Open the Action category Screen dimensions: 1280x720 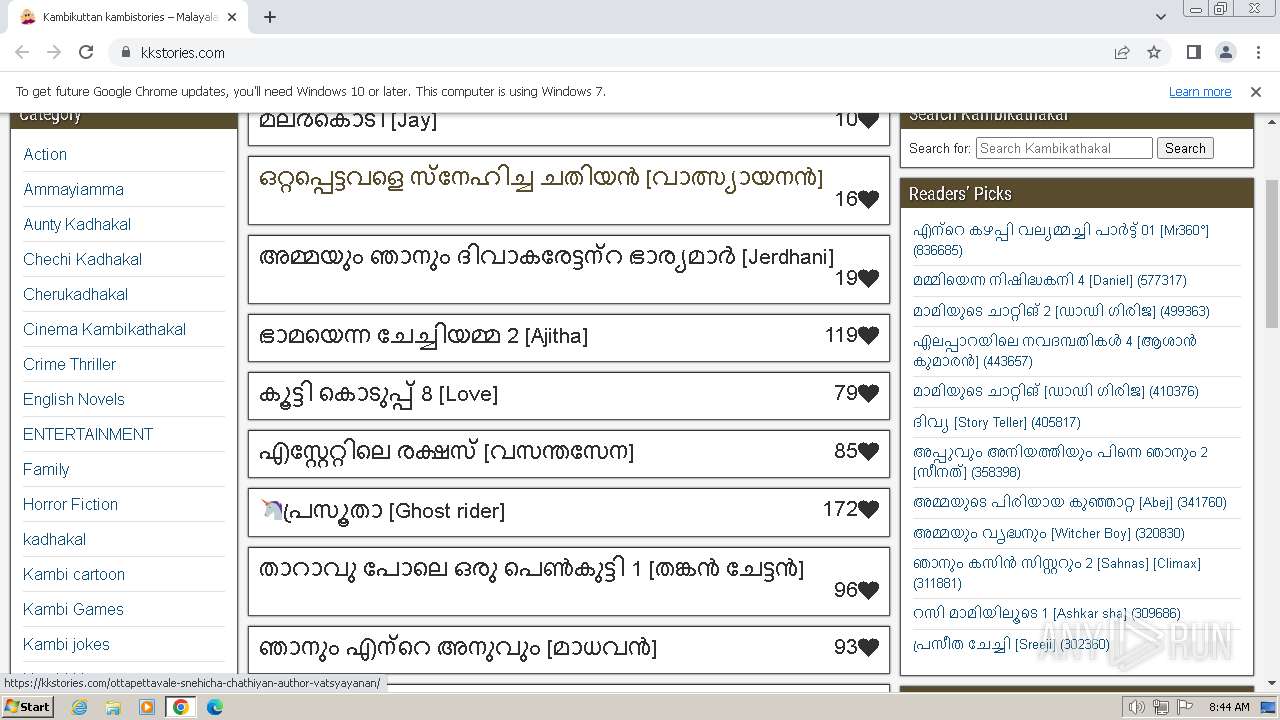pyautogui.click(x=45, y=154)
